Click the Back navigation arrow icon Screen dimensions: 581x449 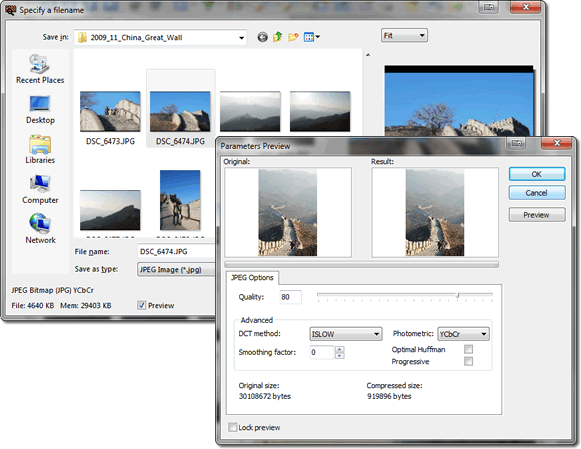click(x=262, y=37)
